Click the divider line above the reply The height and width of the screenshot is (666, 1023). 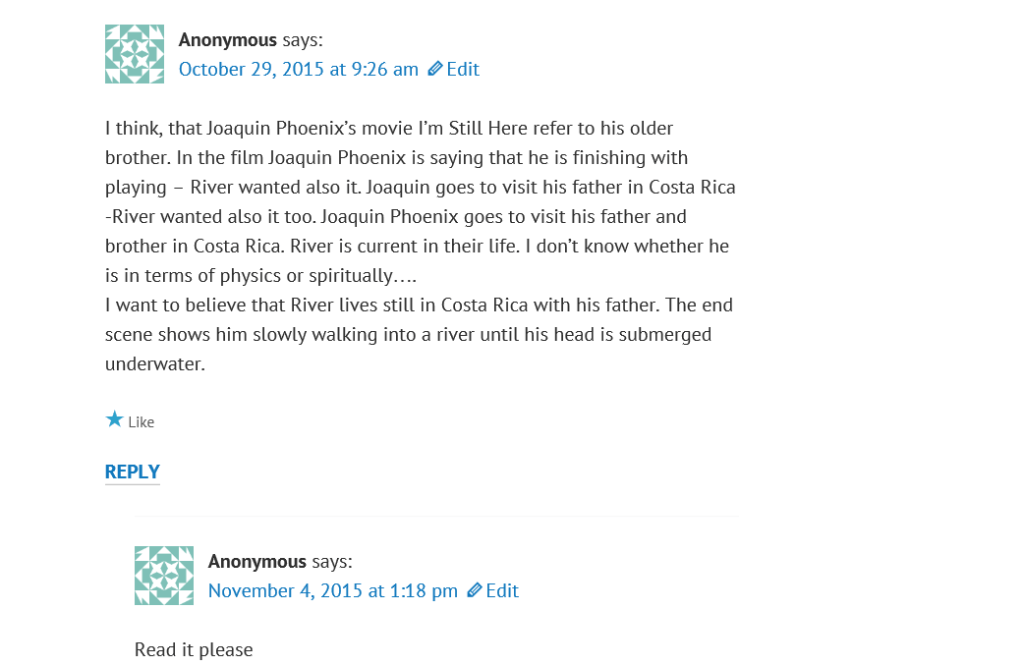click(x=437, y=517)
